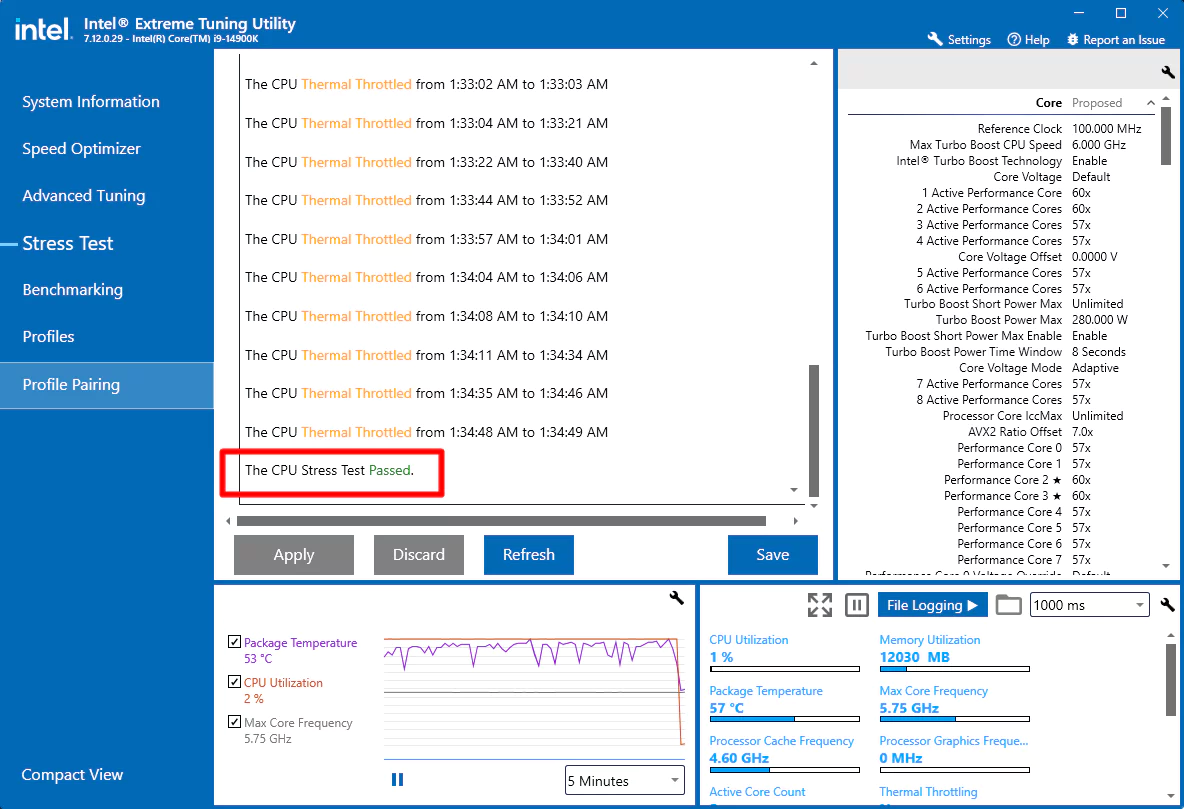Click the 1 Active Performance Core 60x row
This screenshot has height=809, width=1184.
pos(1005,193)
